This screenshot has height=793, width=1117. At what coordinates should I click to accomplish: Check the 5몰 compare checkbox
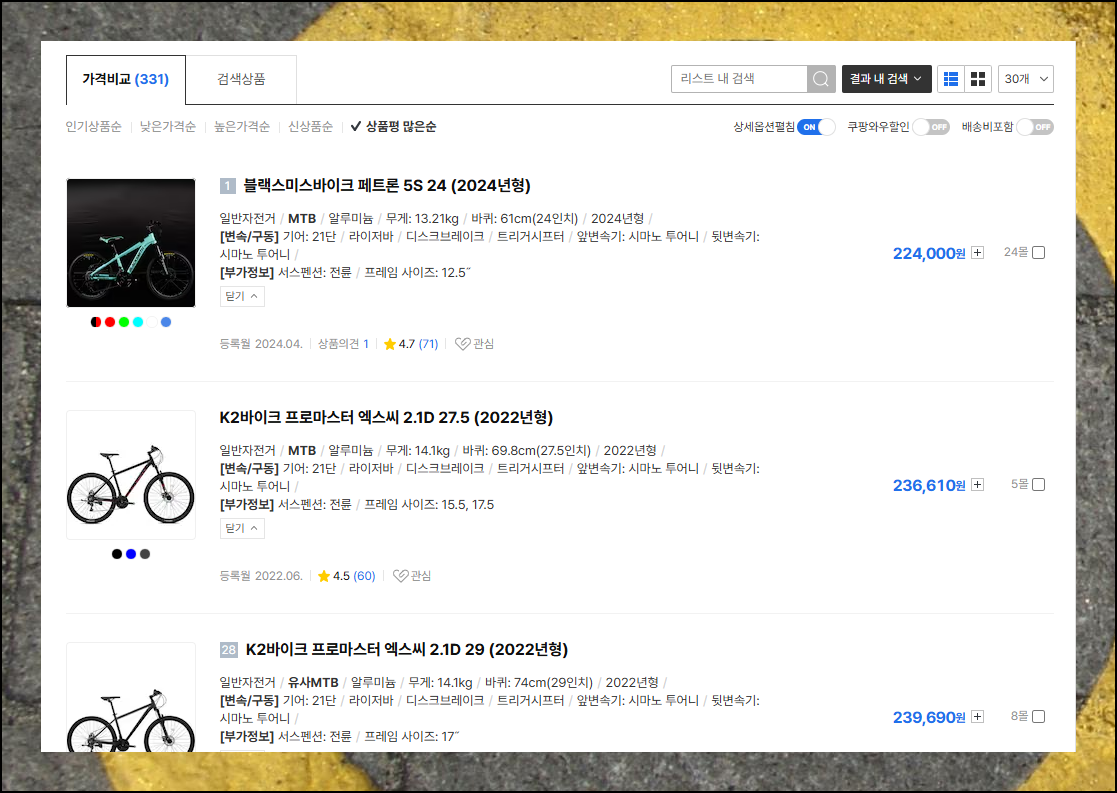(x=1039, y=484)
